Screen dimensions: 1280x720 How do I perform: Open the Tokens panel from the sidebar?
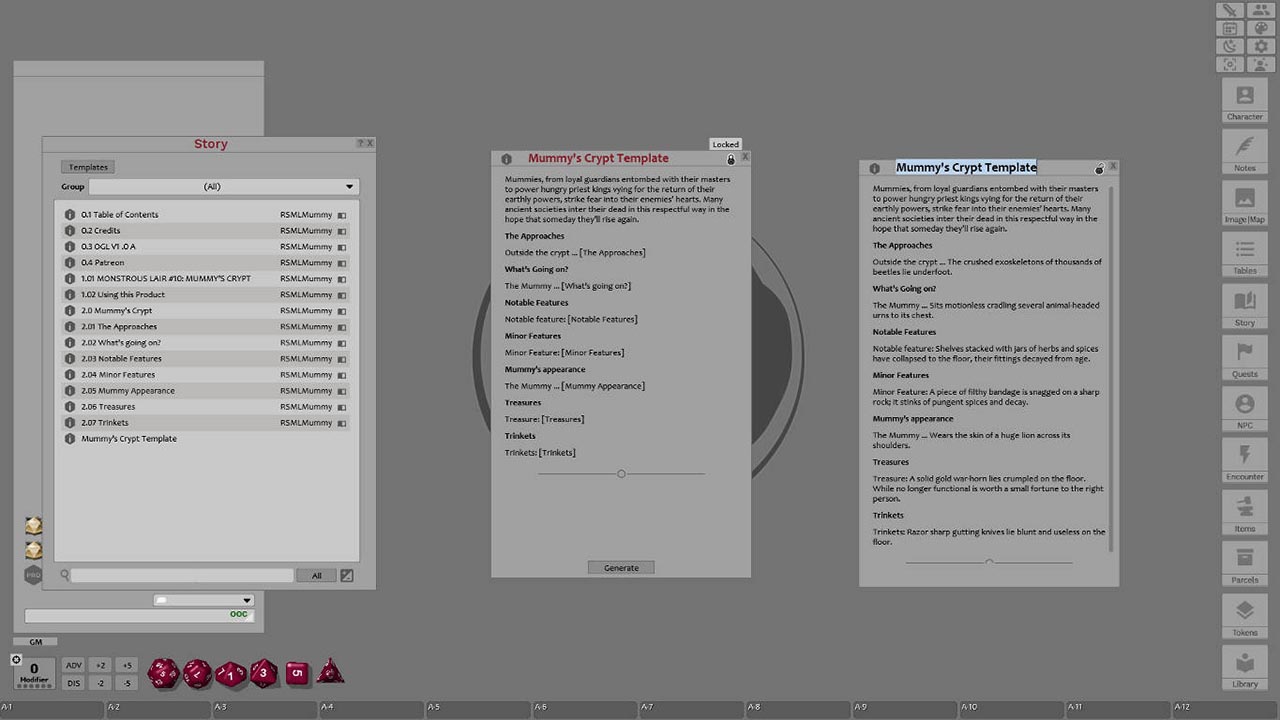(x=1244, y=617)
